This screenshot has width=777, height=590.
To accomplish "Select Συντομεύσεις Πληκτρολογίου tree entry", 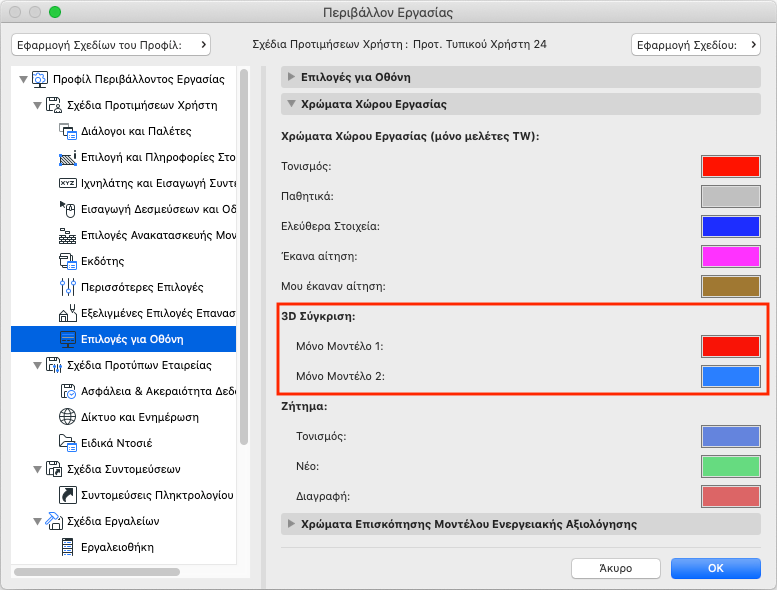I will point(157,495).
